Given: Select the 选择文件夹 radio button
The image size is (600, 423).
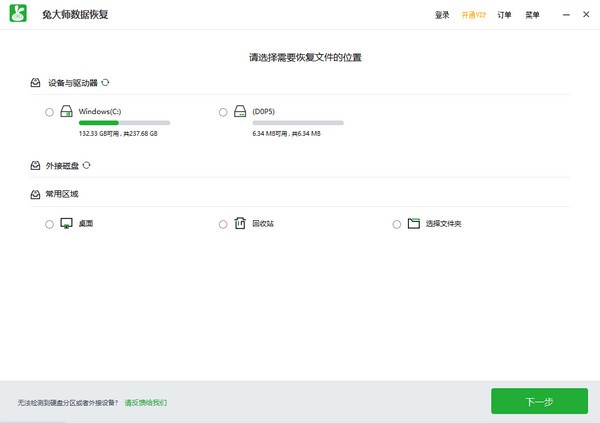Looking at the screenshot, I should (397, 224).
